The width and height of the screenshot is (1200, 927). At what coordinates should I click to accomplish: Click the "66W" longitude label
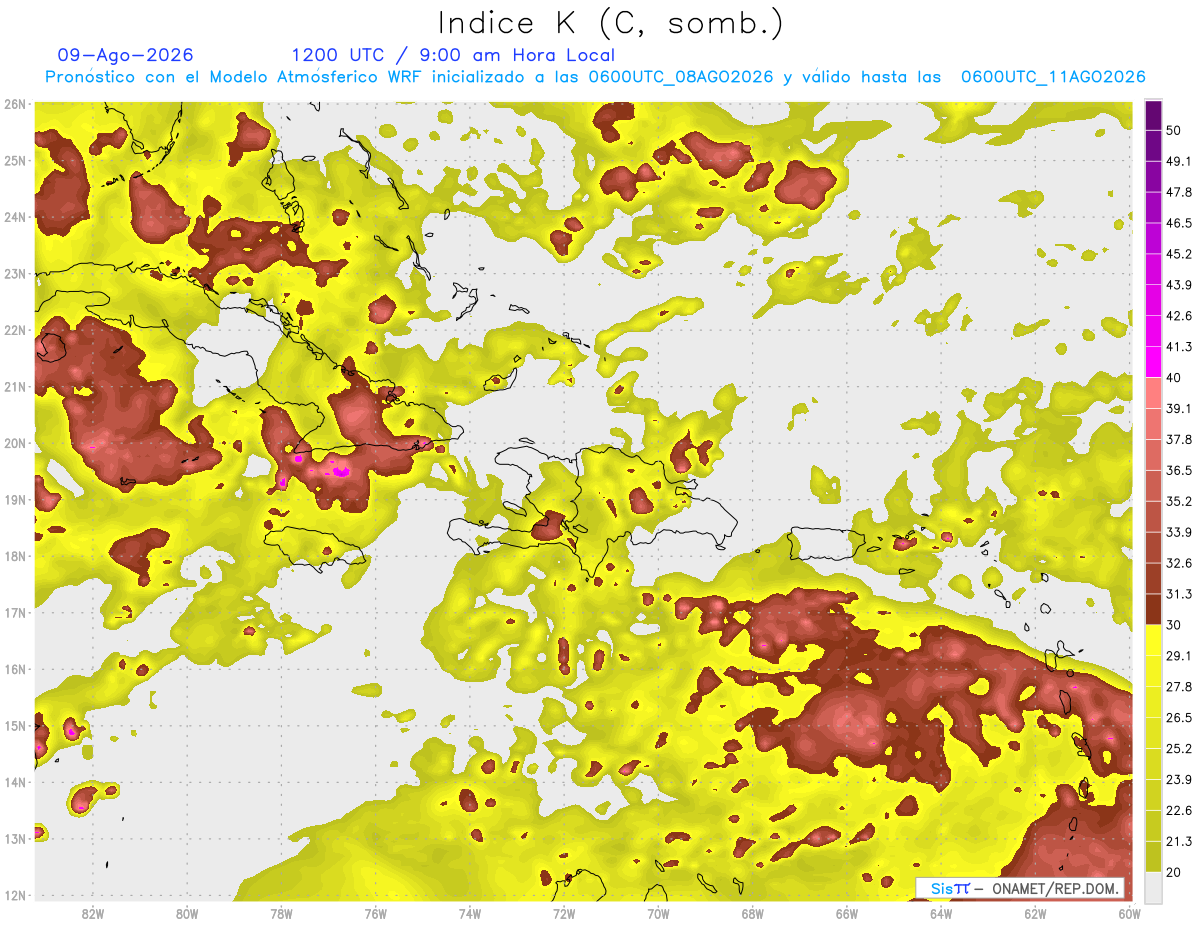[847, 914]
